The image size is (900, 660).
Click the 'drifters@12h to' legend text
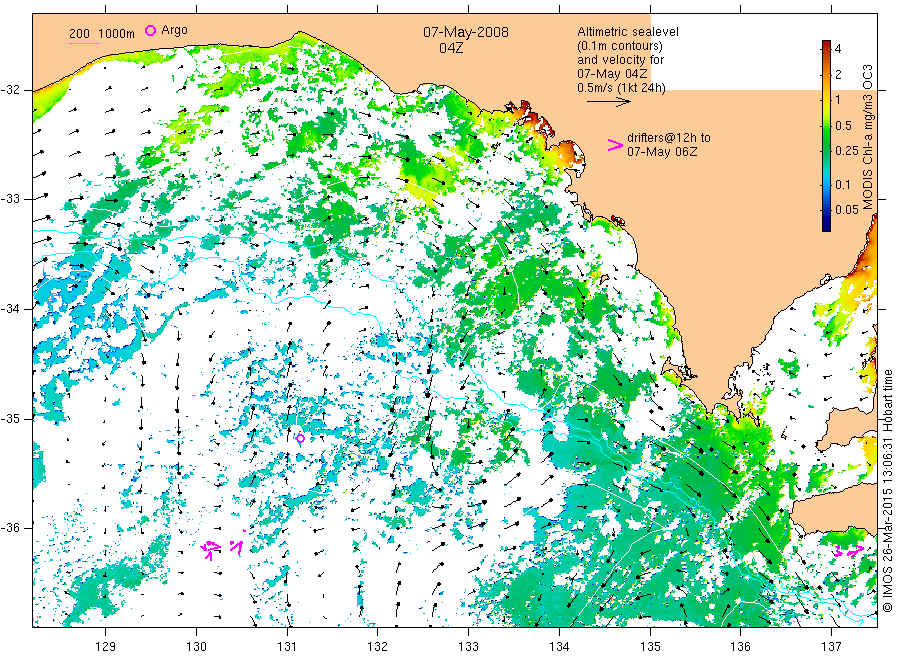[x=668, y=138]
